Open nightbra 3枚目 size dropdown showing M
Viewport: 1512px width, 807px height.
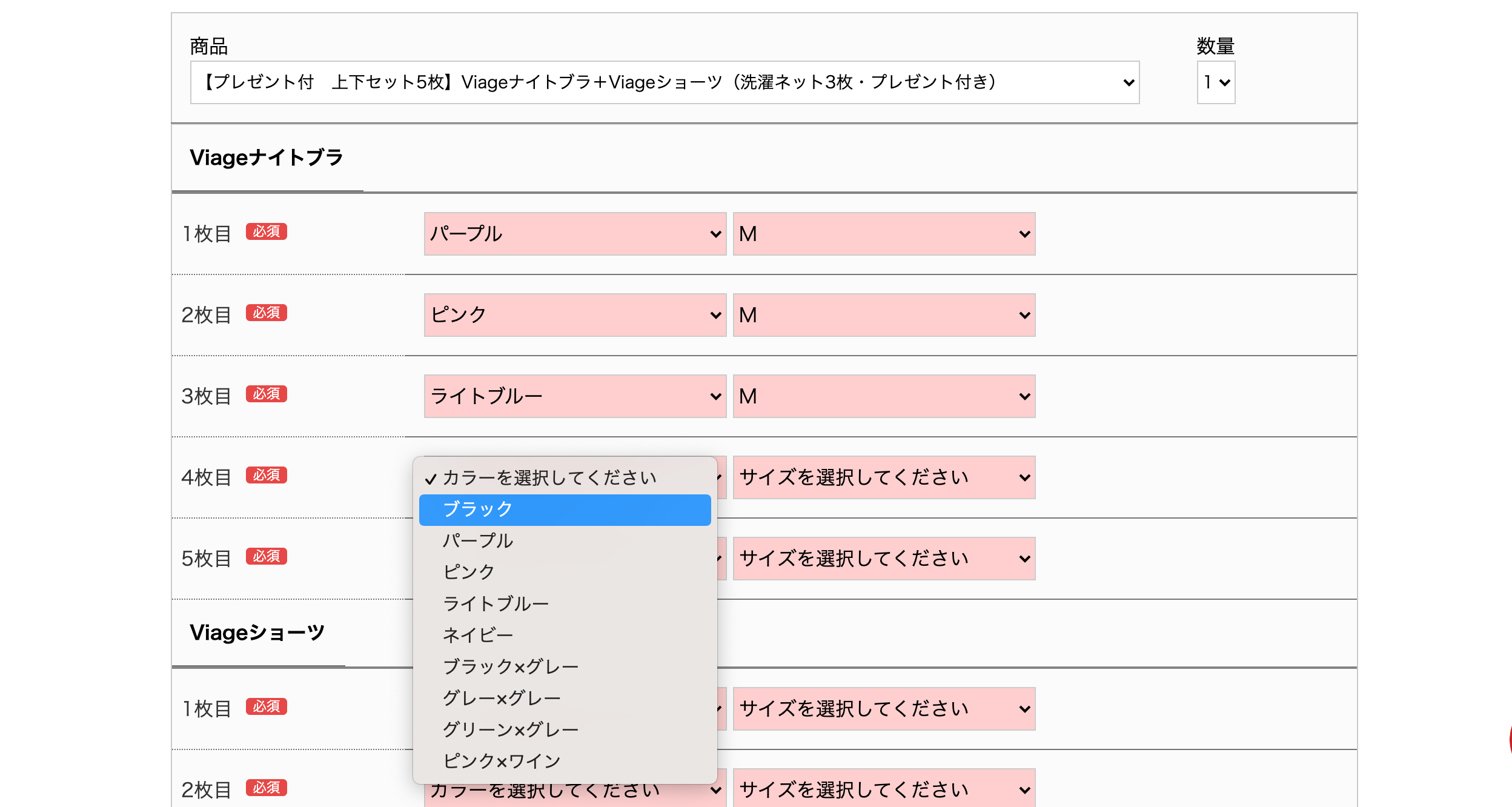coord(884,396)
